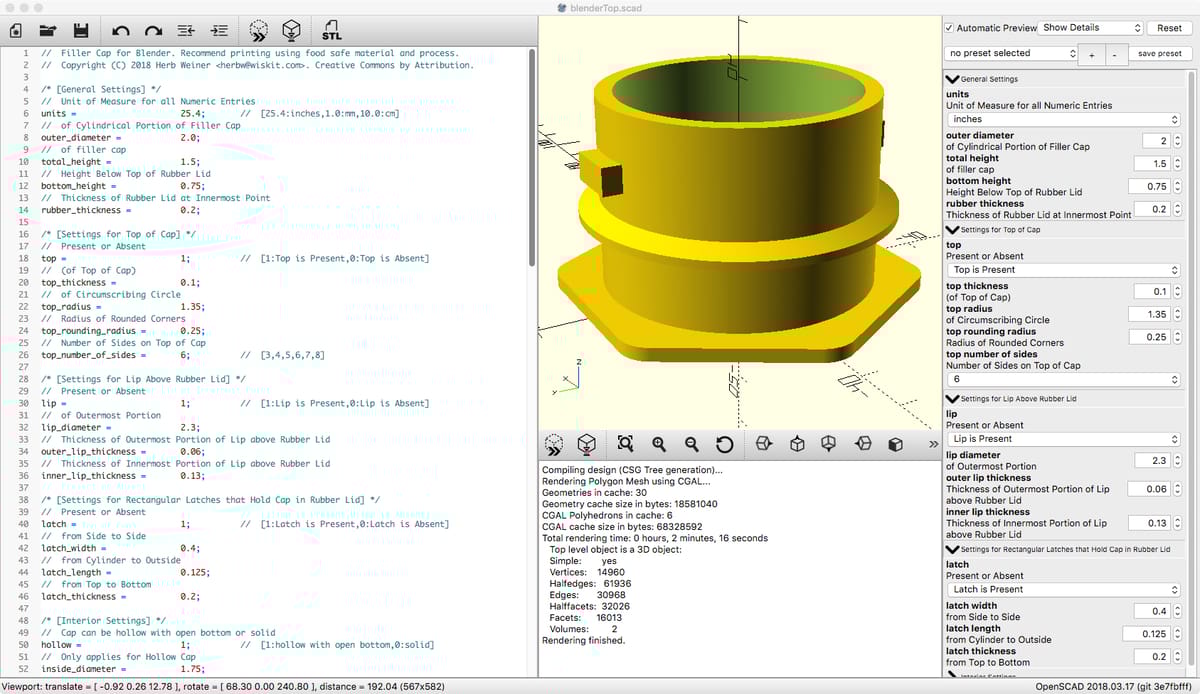Click the 'Total rendering time' console line
Screen dimensions: 1200x694
(654, 538)
